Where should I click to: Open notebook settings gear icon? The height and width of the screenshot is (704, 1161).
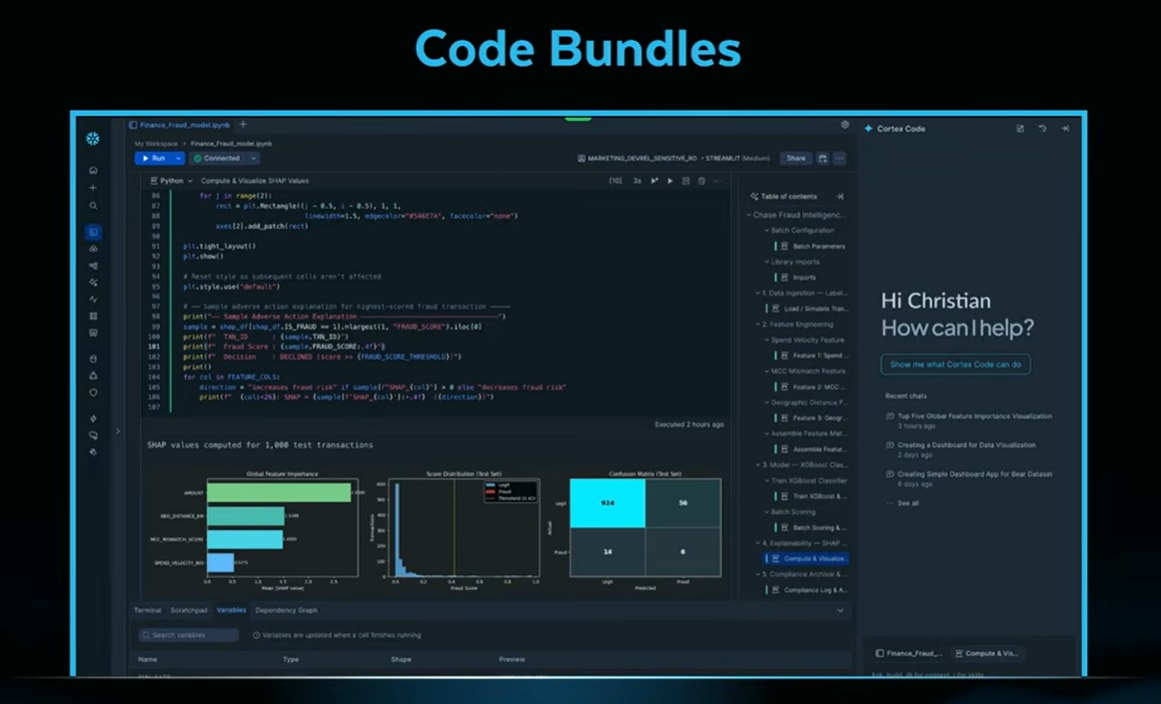pos(845,125)
